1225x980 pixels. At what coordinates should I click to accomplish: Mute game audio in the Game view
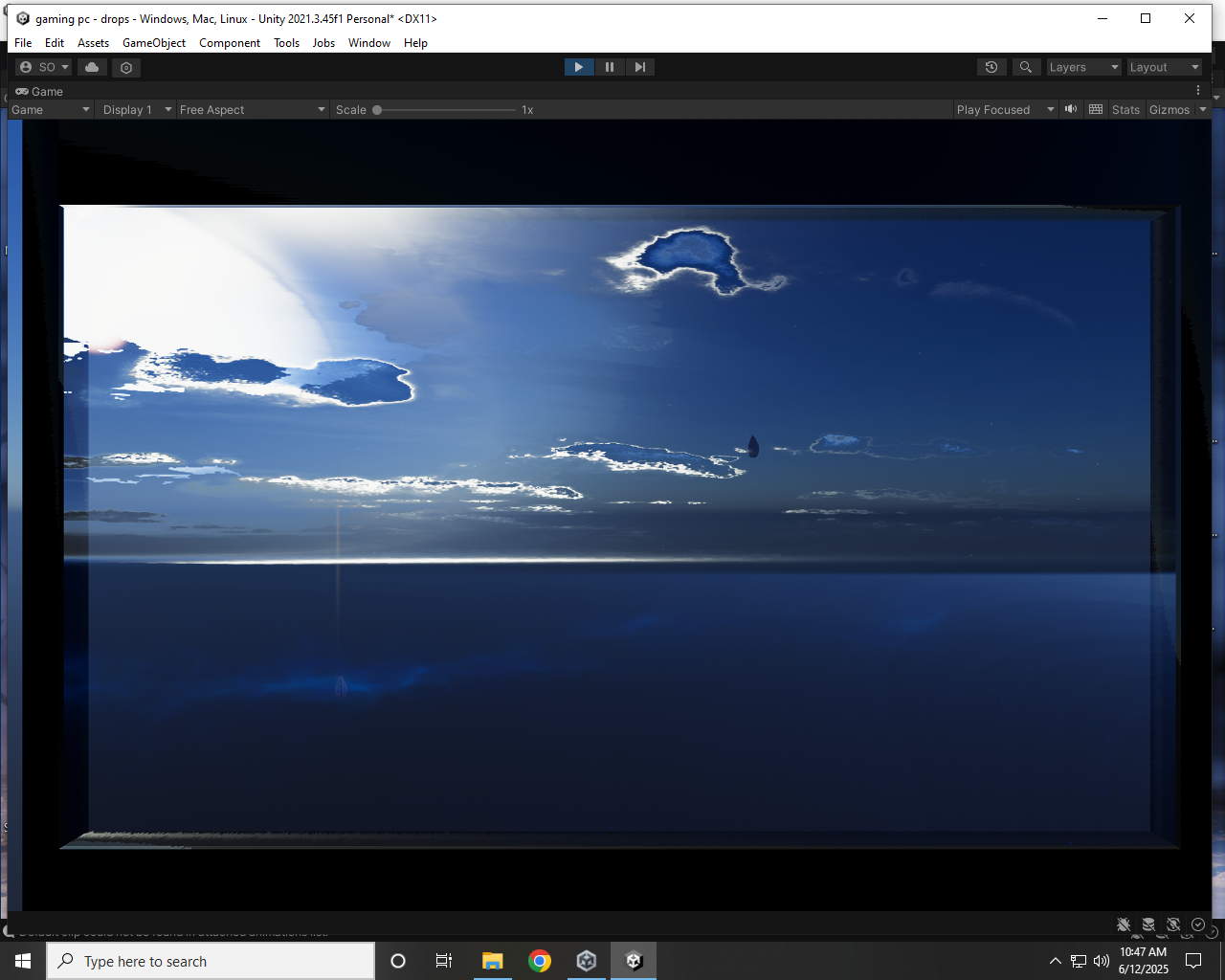[1071, 109]
